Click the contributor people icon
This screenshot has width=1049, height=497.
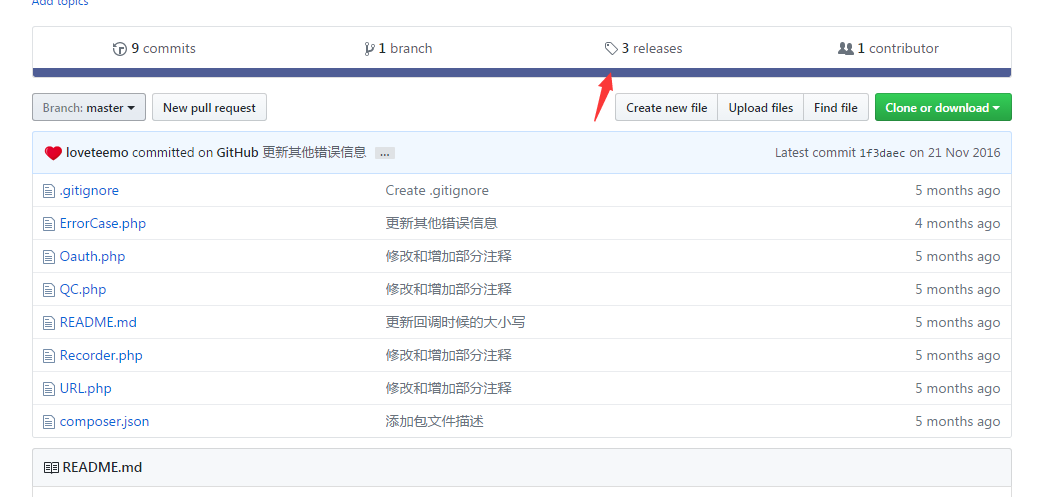tap(845, 49)
